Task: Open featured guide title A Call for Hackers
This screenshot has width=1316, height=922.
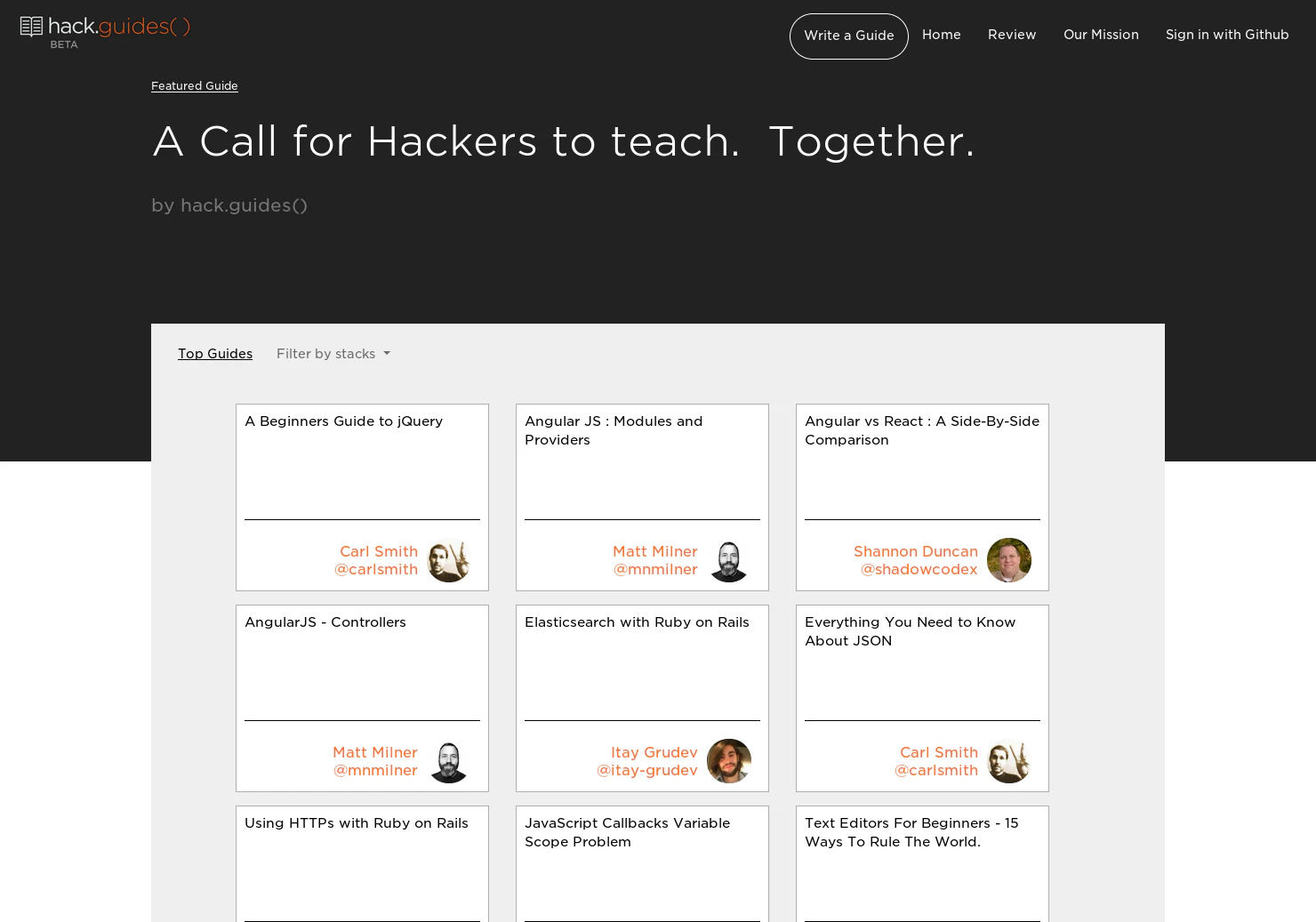Action: point(564,141)
